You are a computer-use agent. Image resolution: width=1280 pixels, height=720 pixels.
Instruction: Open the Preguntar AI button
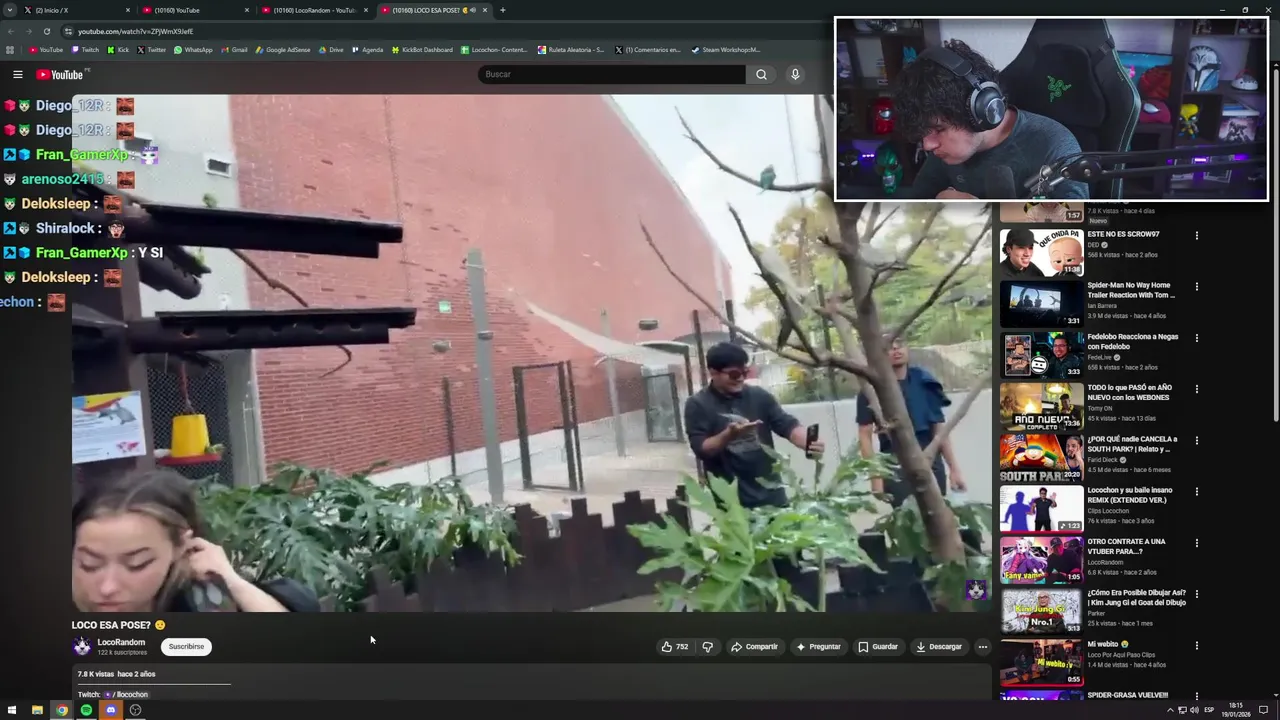click(x=818, y=647)
